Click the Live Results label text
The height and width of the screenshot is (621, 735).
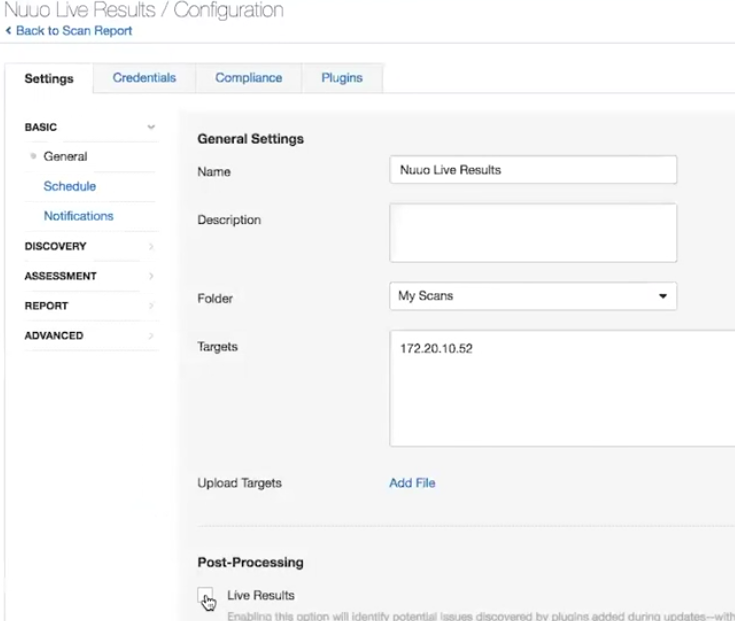point(261,595)
